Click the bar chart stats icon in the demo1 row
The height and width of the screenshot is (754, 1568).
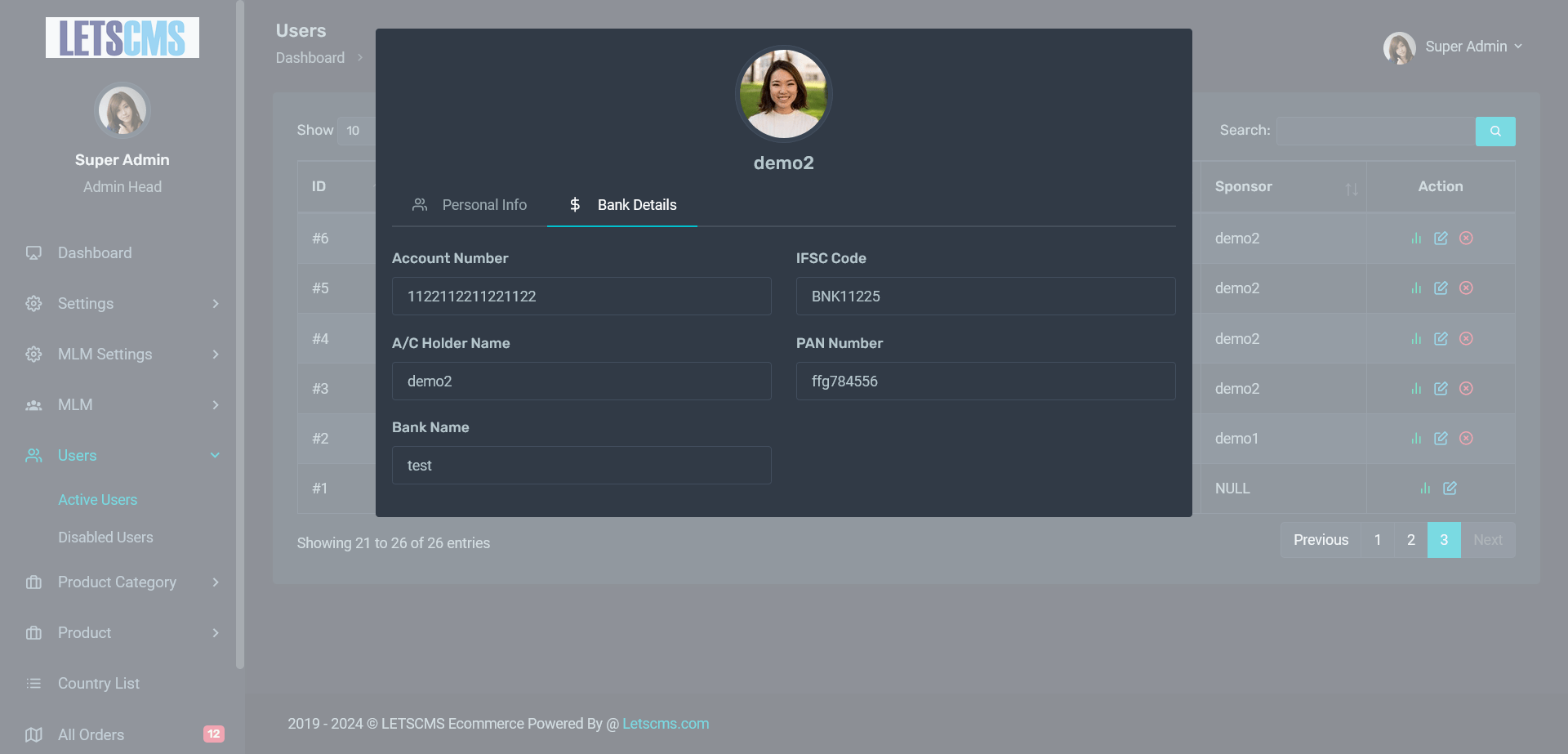tap(1417, 438)
